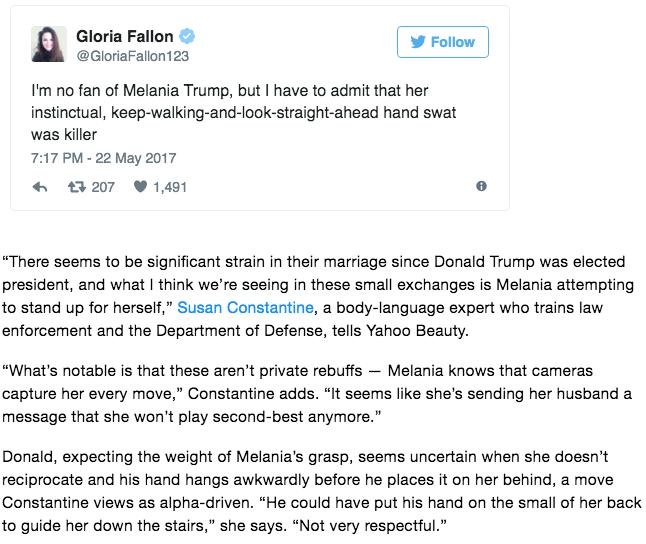This screenshot has height=544, width=646.
Task: Click the words "Yahoo Beauty" in the article
Action: [417, 331]
